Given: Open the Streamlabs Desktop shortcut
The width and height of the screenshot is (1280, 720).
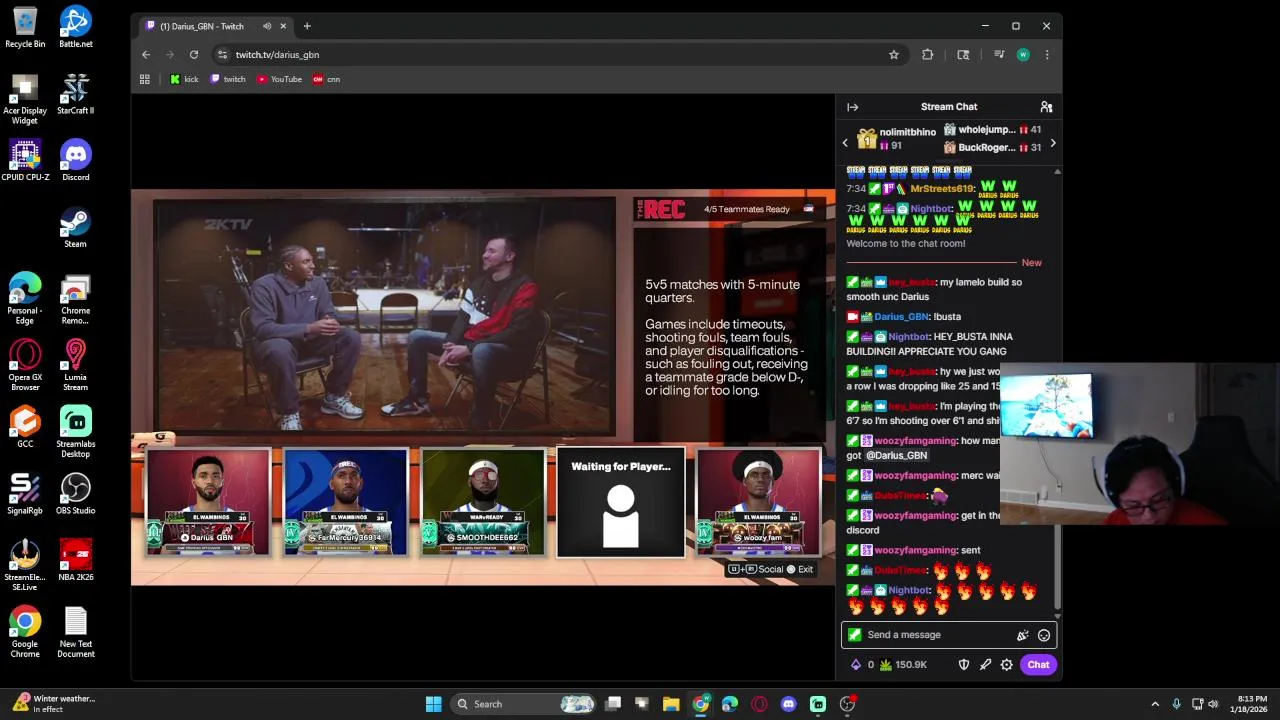Looking at the screenshot, I should click(75, 432).
